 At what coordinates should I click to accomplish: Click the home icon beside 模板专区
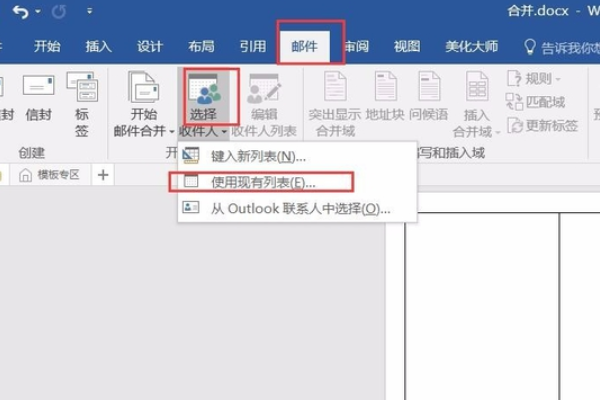26,175
